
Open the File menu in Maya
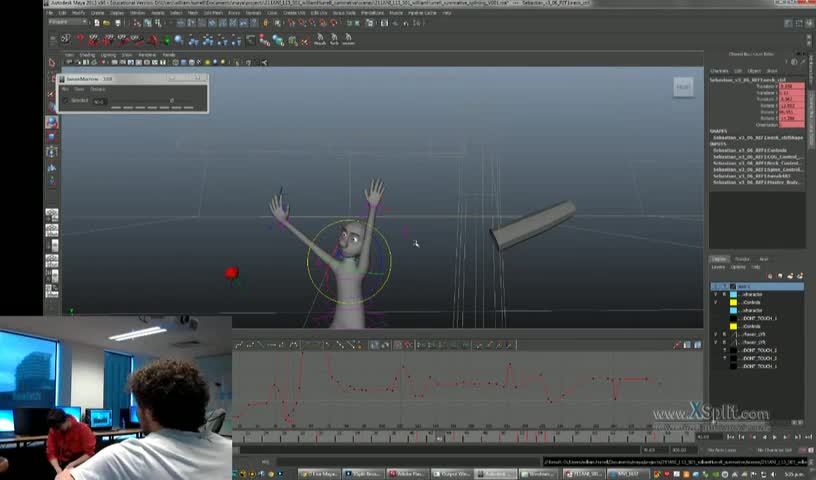(50, 13)
